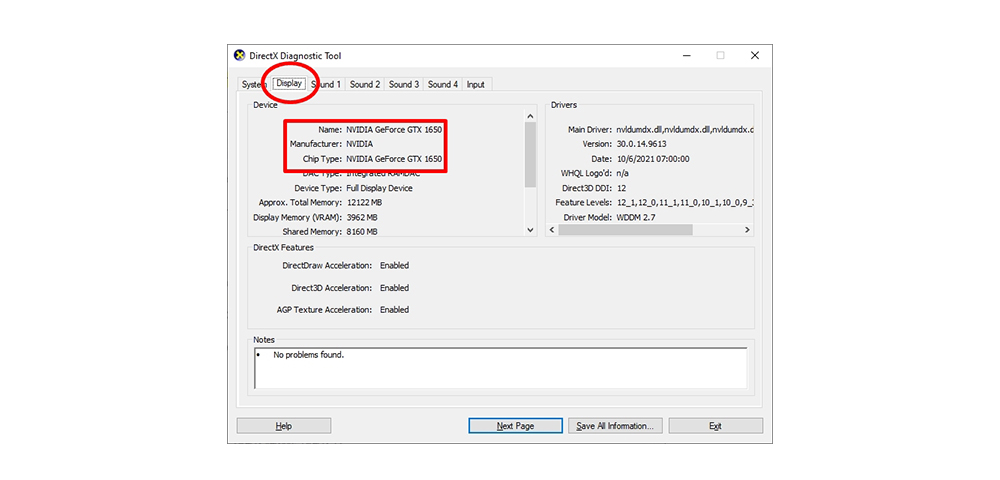Click the DirectX Diagnostic Tool title text

click(x=295, y=56)
